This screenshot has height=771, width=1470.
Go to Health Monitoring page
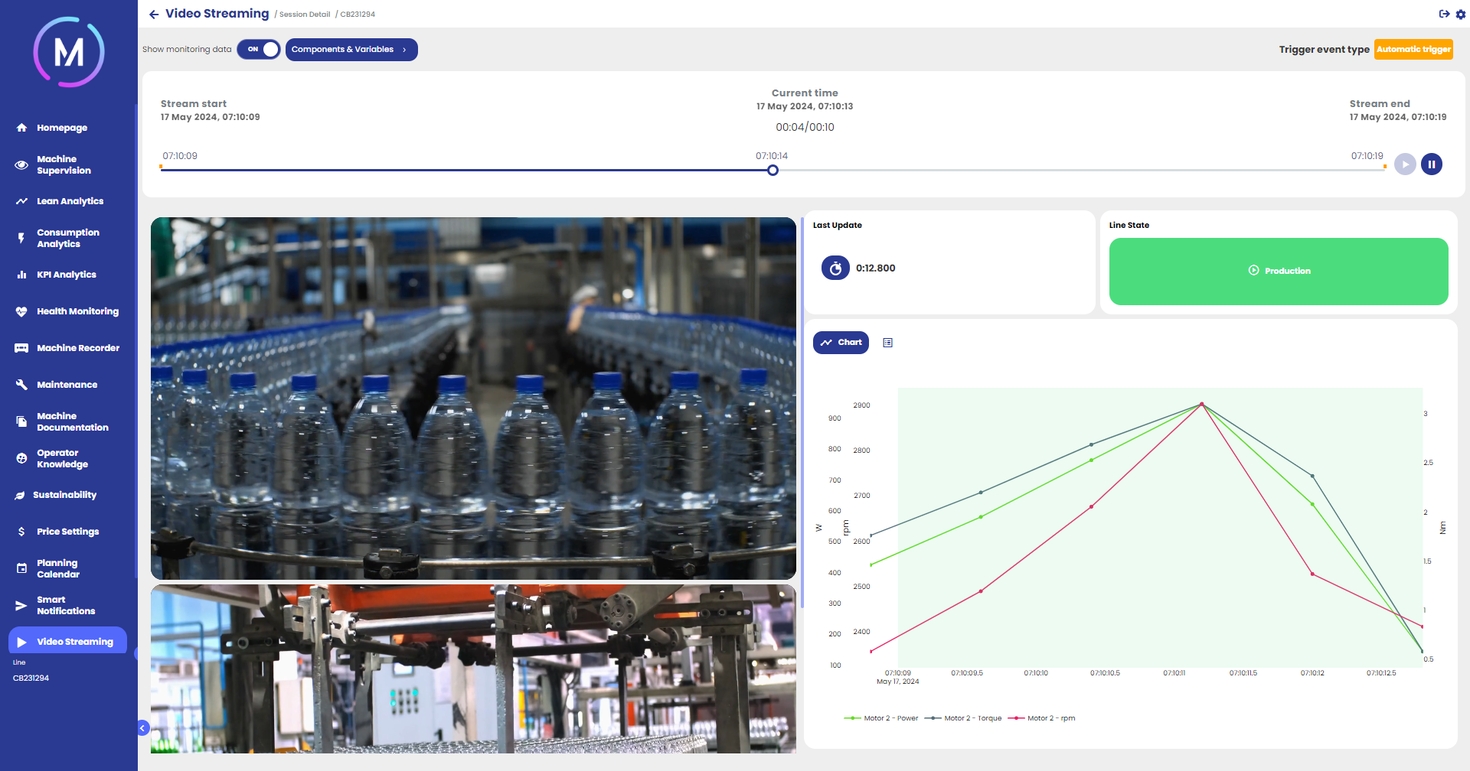pos(77,311)
